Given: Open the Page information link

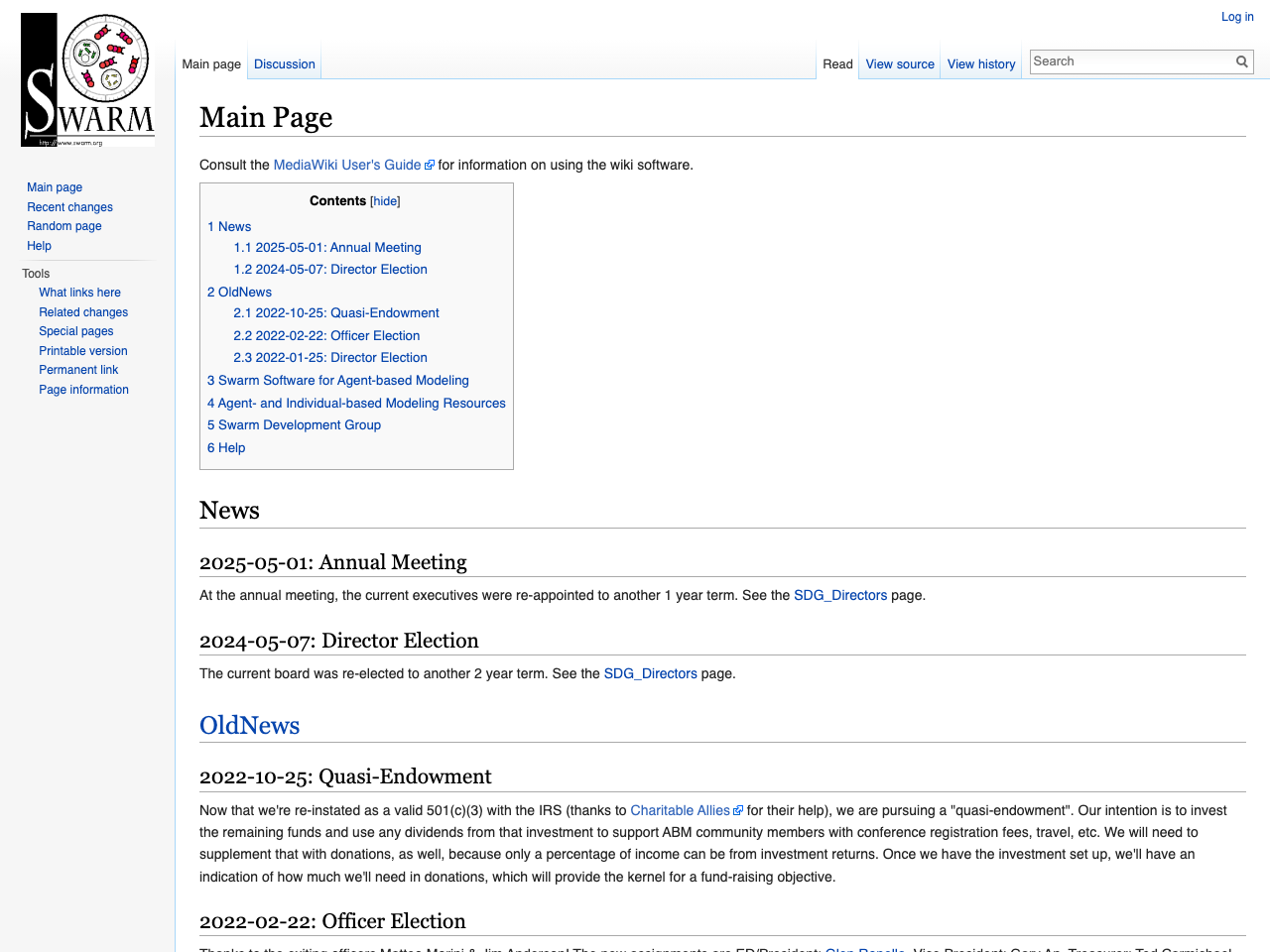Looking at the screenshot, I should coord(83,390).
